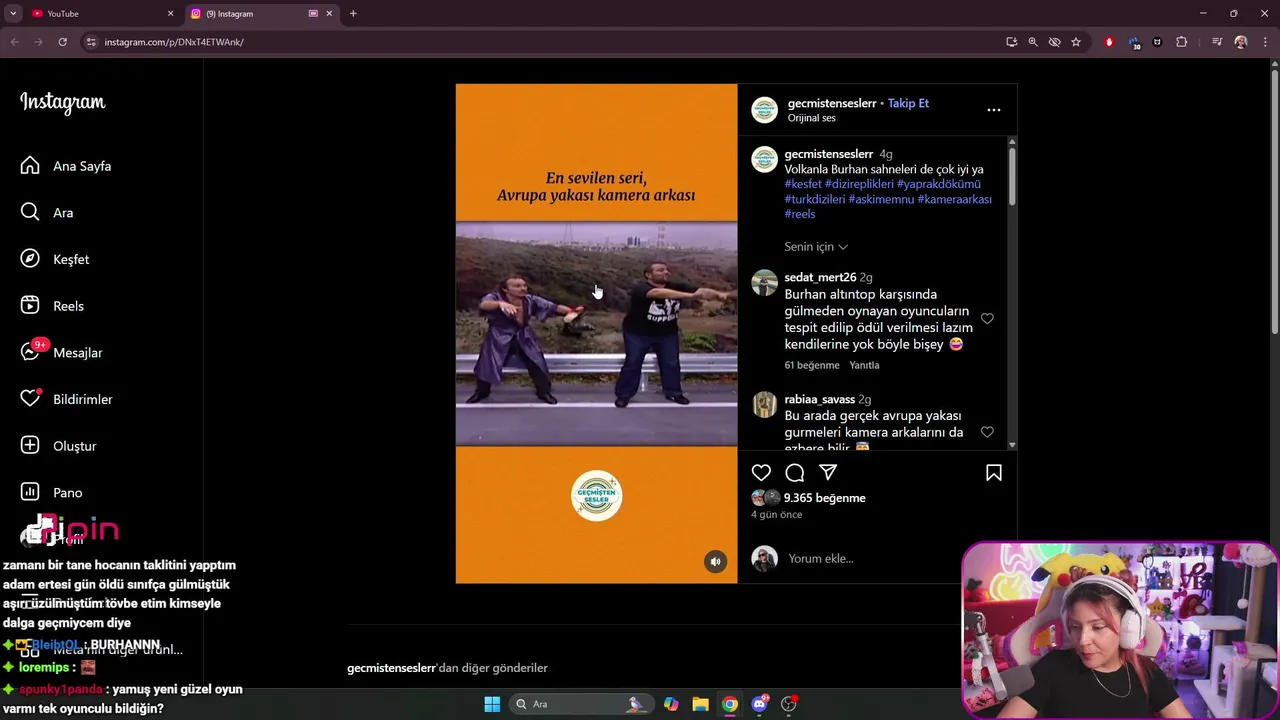View 9.365 beğenme likes list

tap(824, 498)
